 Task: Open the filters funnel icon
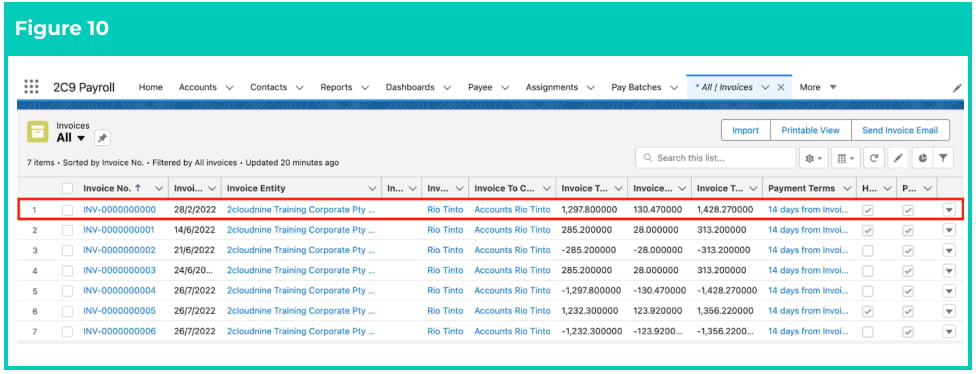[944, 158]
